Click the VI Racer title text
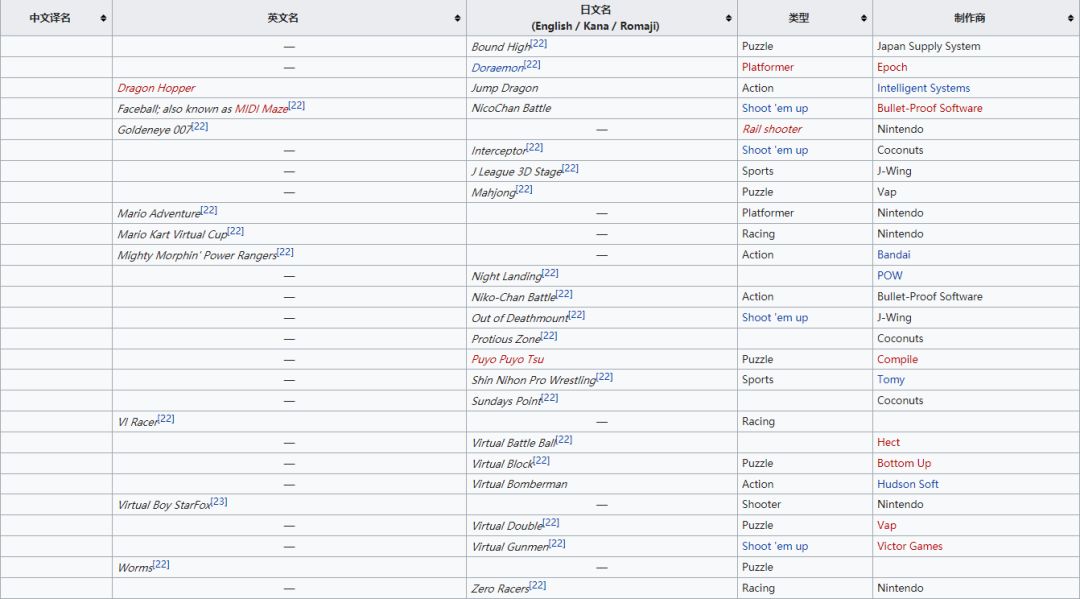 click(138, 422)
